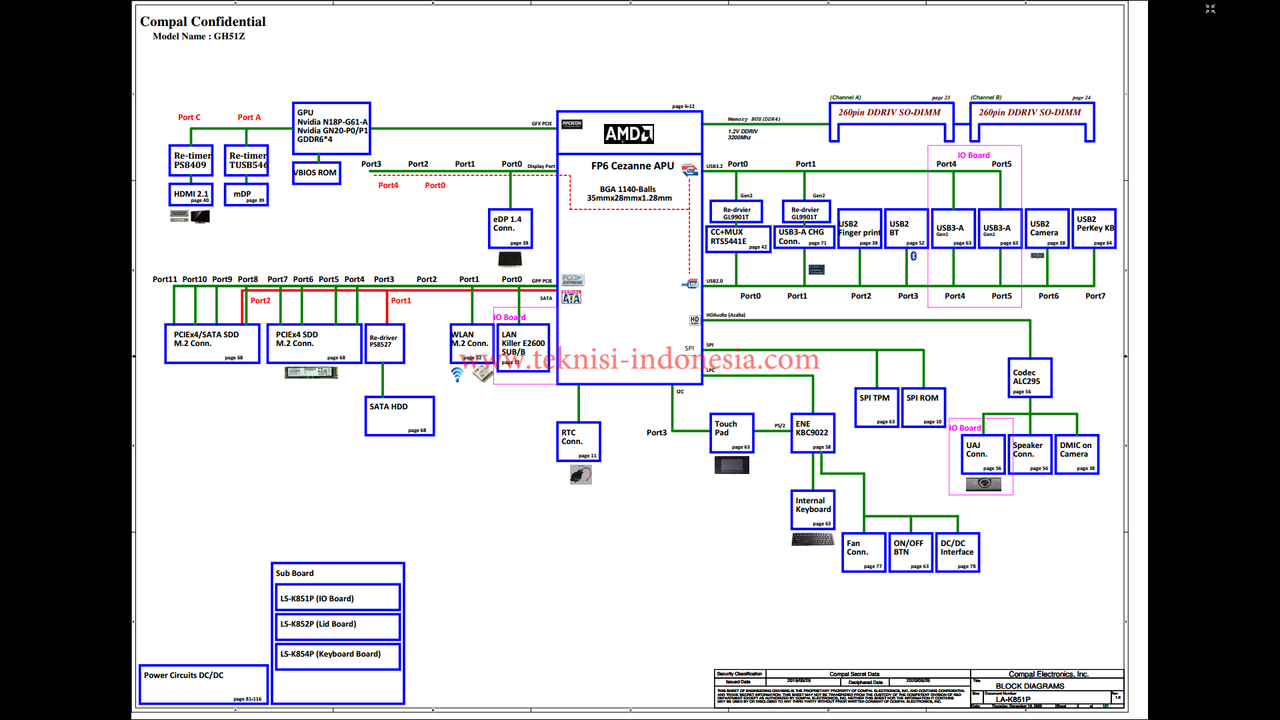Select the eDP 1.4 Conn. block
The height and width of the screenshot is (720, 1280).
[x=510, y=228]
